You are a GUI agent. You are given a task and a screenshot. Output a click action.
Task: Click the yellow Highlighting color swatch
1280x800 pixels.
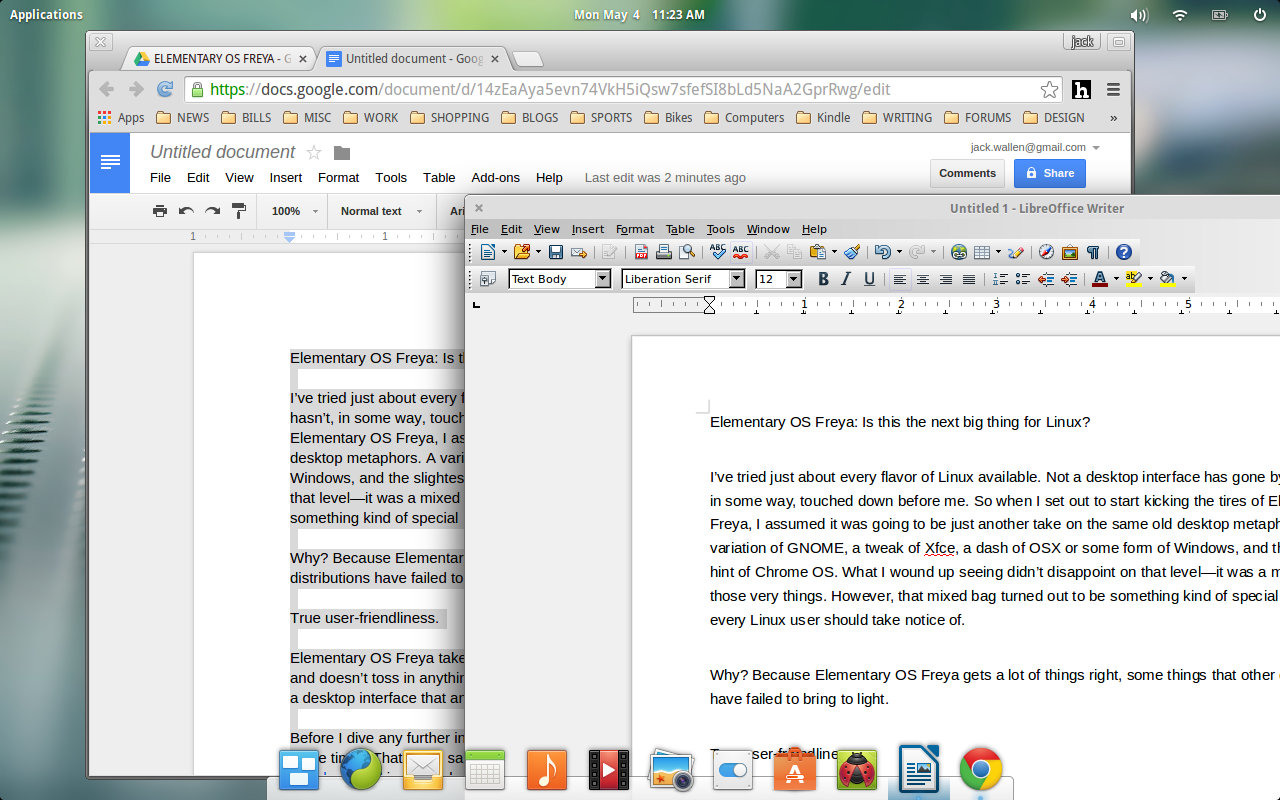coord(1133,279)
